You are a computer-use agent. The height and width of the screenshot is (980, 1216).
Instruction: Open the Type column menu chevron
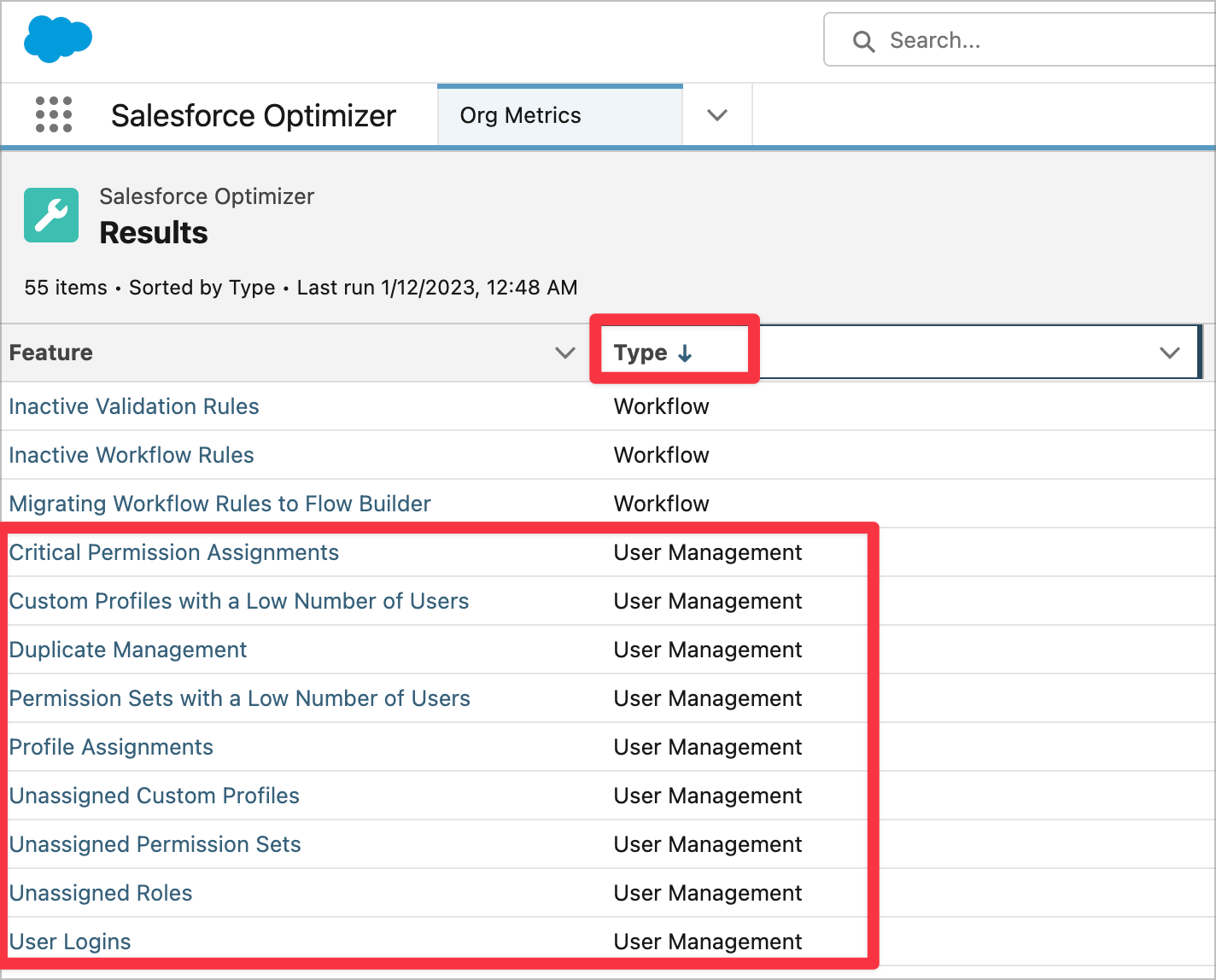pyautogui.click(x=1170, y=353)
